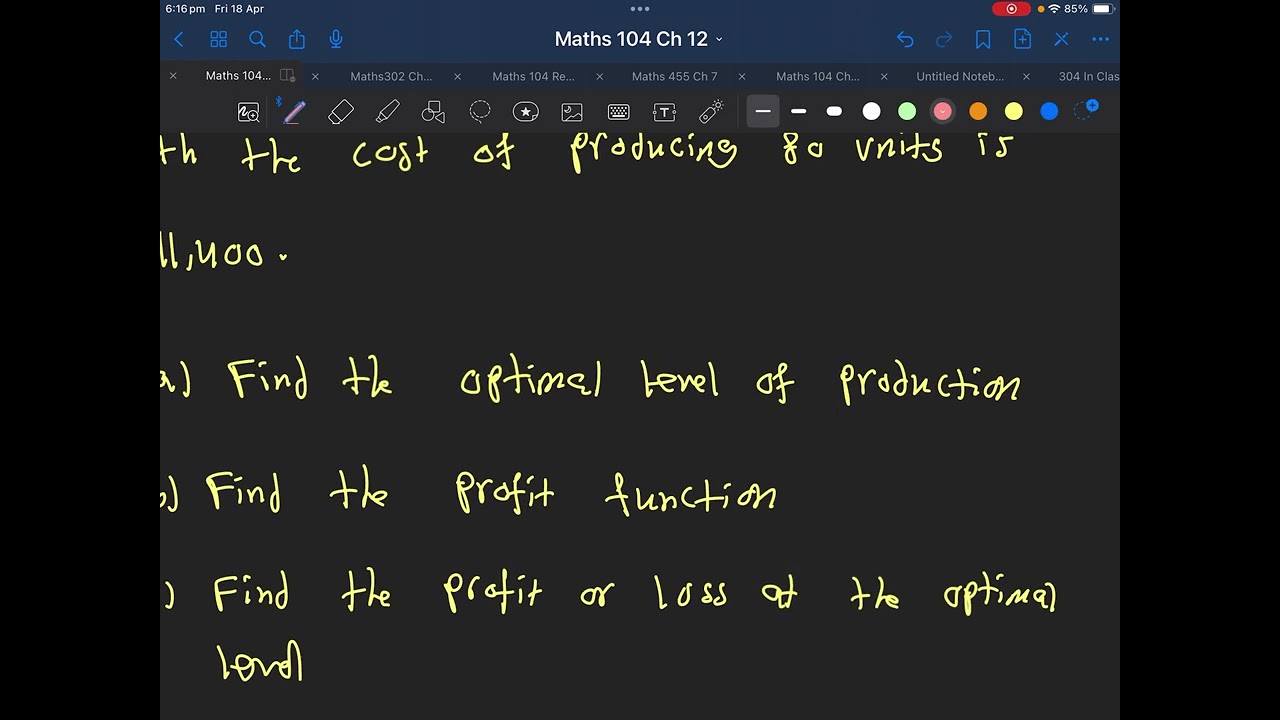Close editing mode with the X icon

pos(1061,39)
